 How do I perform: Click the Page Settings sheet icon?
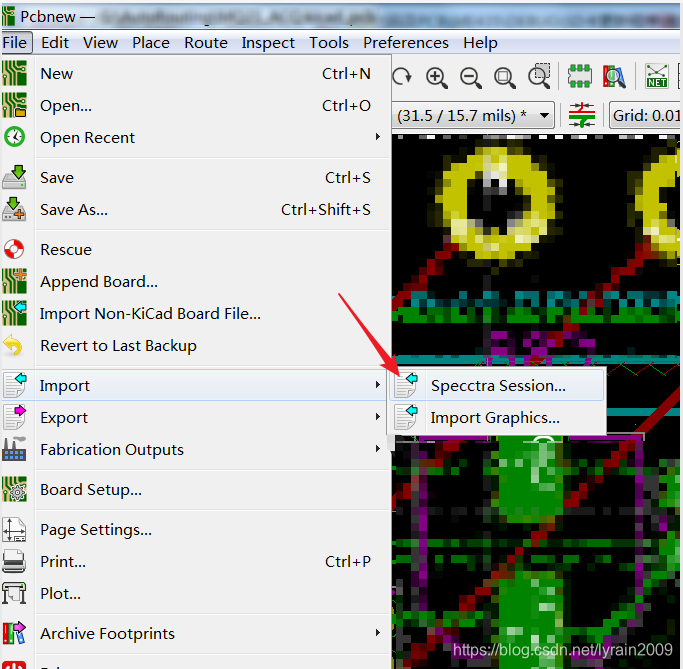[x=14, y=529]
